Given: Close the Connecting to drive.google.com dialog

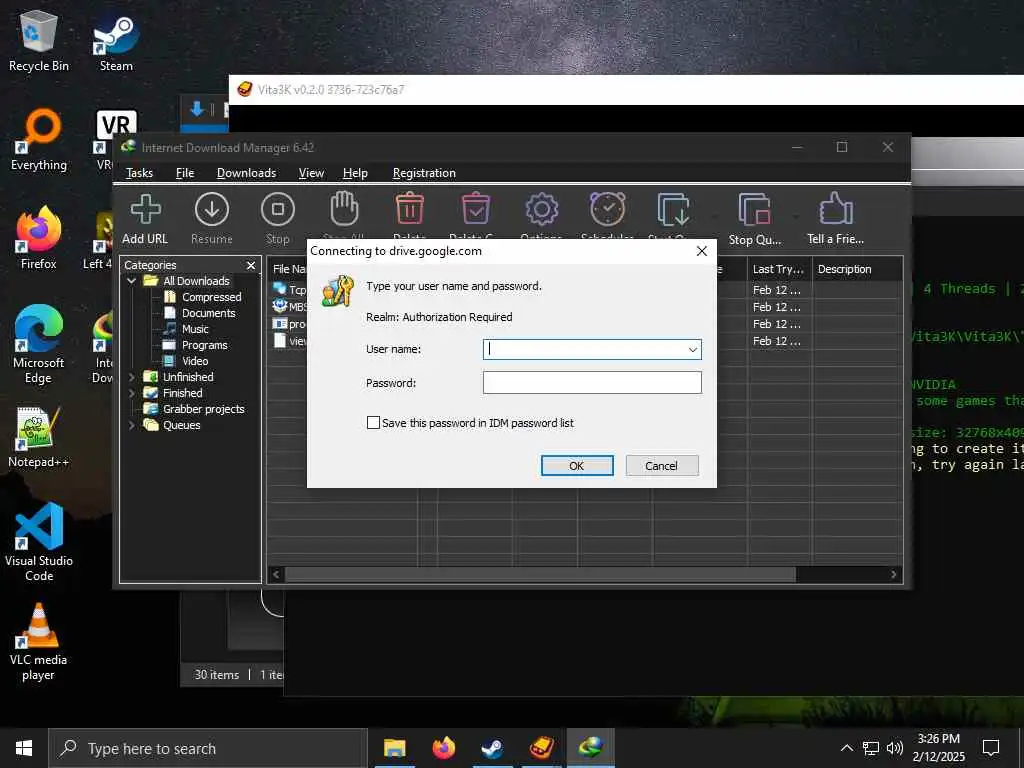Looking at the screenshot, I should tap(701, 251).
